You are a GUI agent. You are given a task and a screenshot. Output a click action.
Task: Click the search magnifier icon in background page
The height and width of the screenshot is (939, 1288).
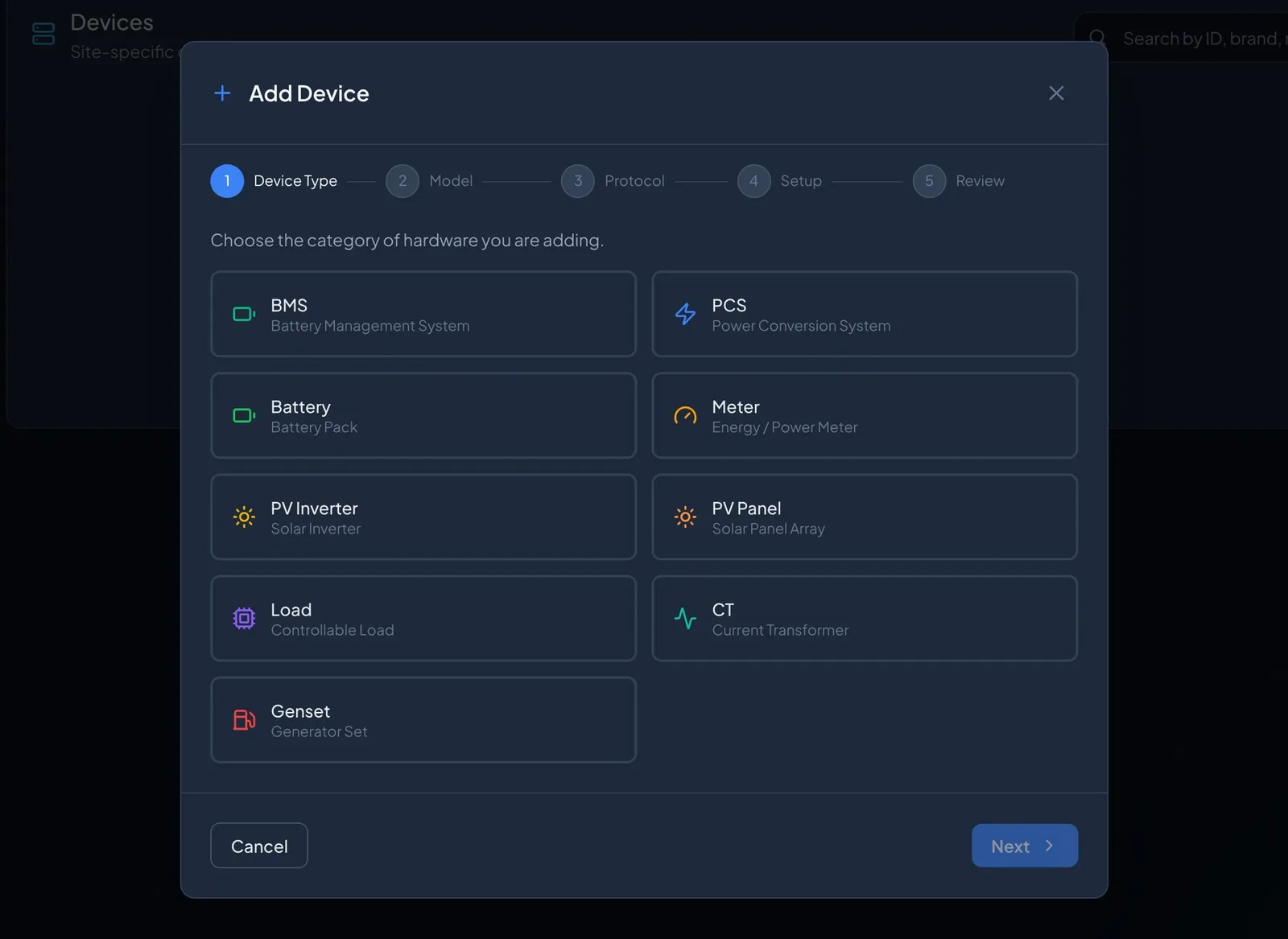pyautogui.click(x=1097, y=38)
